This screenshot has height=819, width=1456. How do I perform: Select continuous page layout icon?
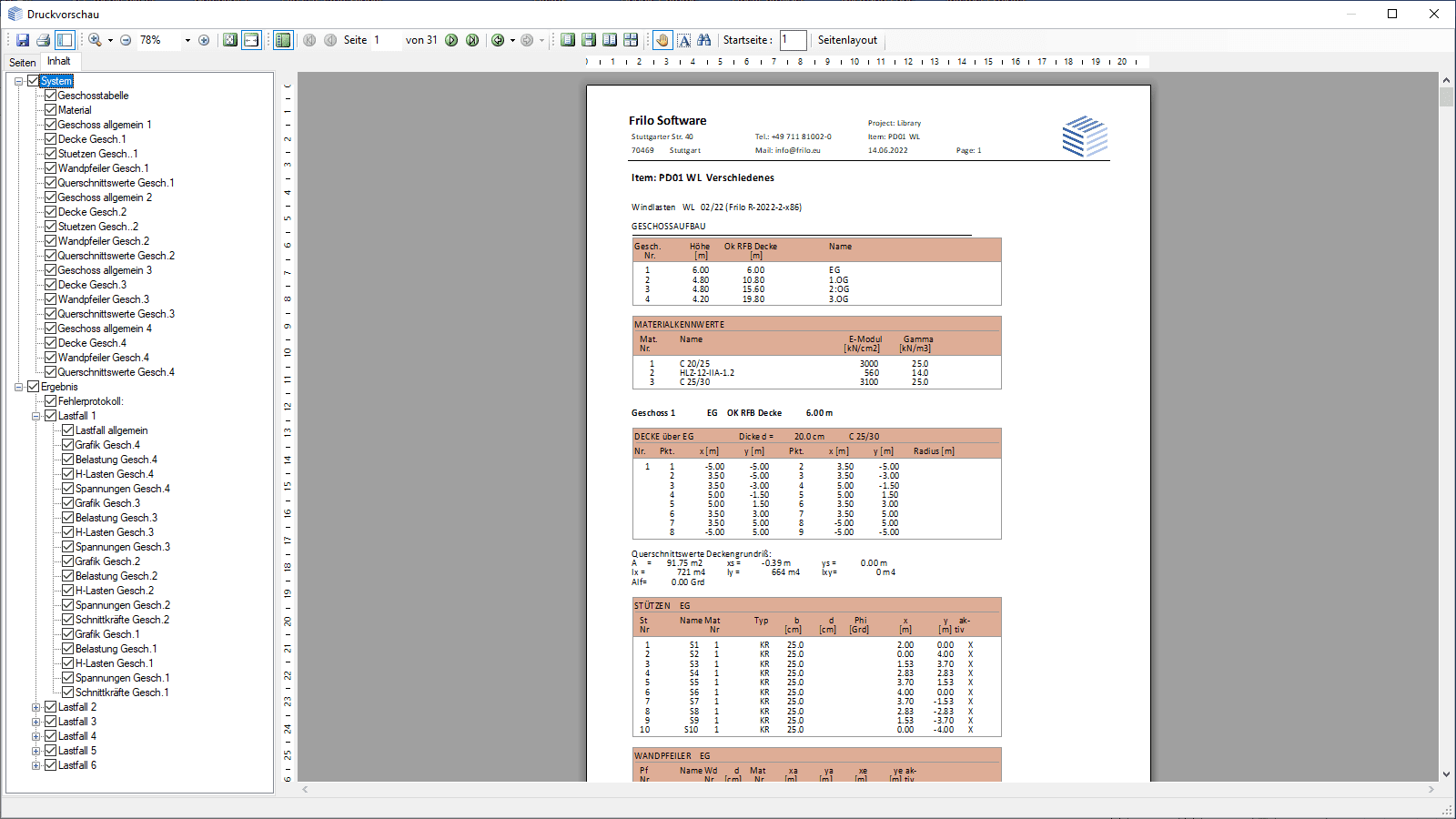(589, 40)
